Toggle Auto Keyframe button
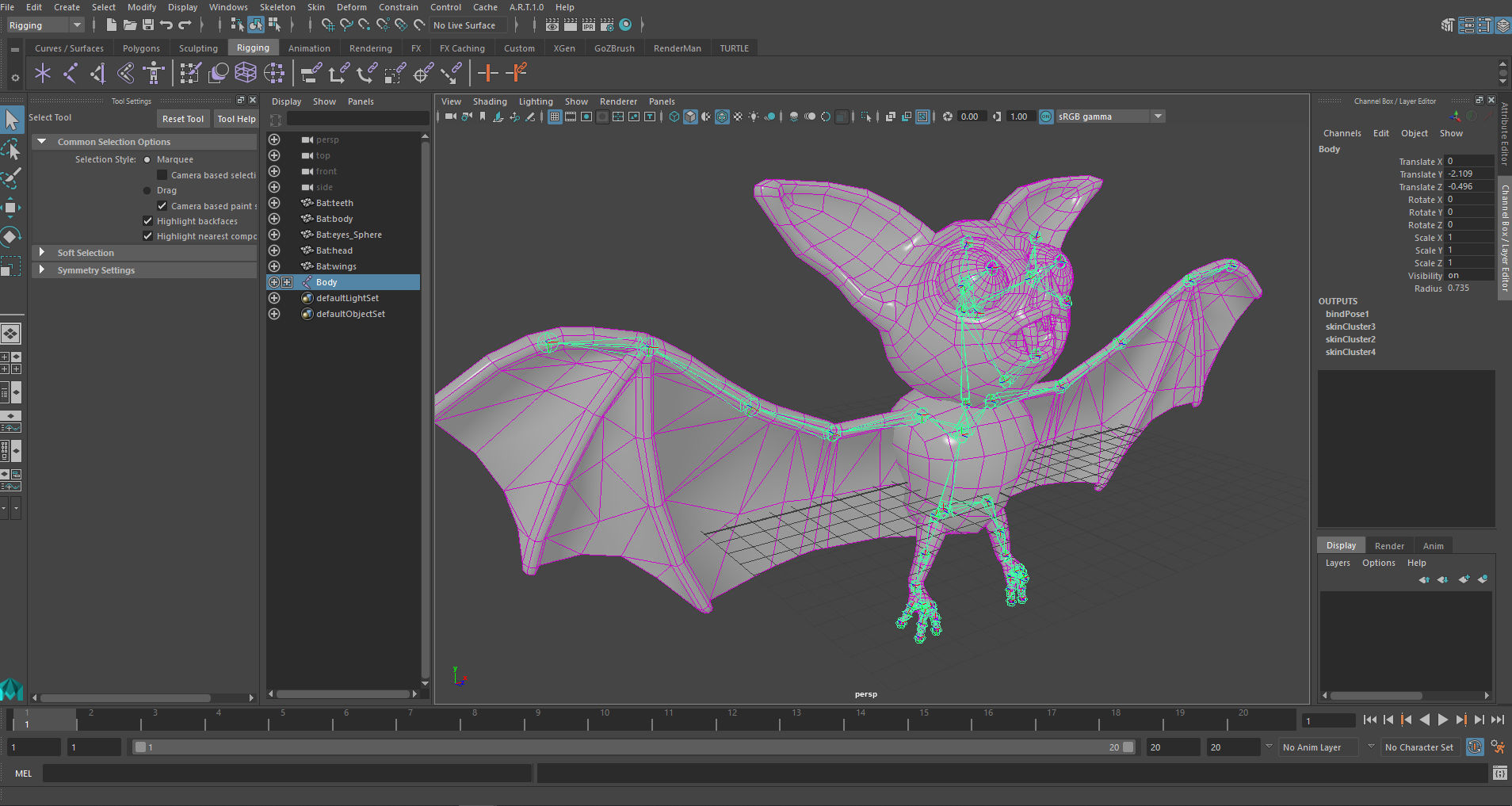This screenshot has width=1512, height=806. 1475,747
